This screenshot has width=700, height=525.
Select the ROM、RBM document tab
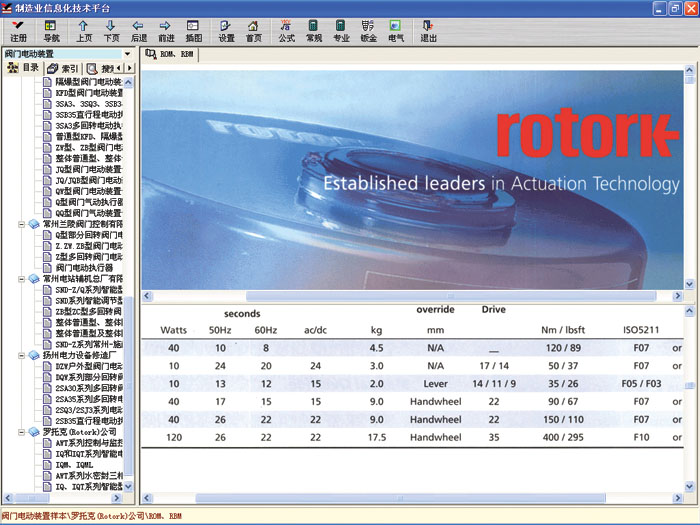pyautogui.click(x=174, y=54)
